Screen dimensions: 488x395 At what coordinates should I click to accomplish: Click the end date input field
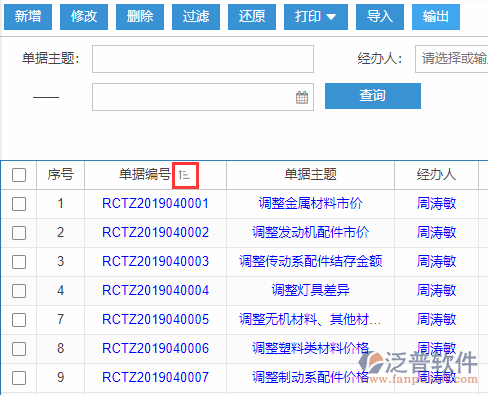point(203,97)
